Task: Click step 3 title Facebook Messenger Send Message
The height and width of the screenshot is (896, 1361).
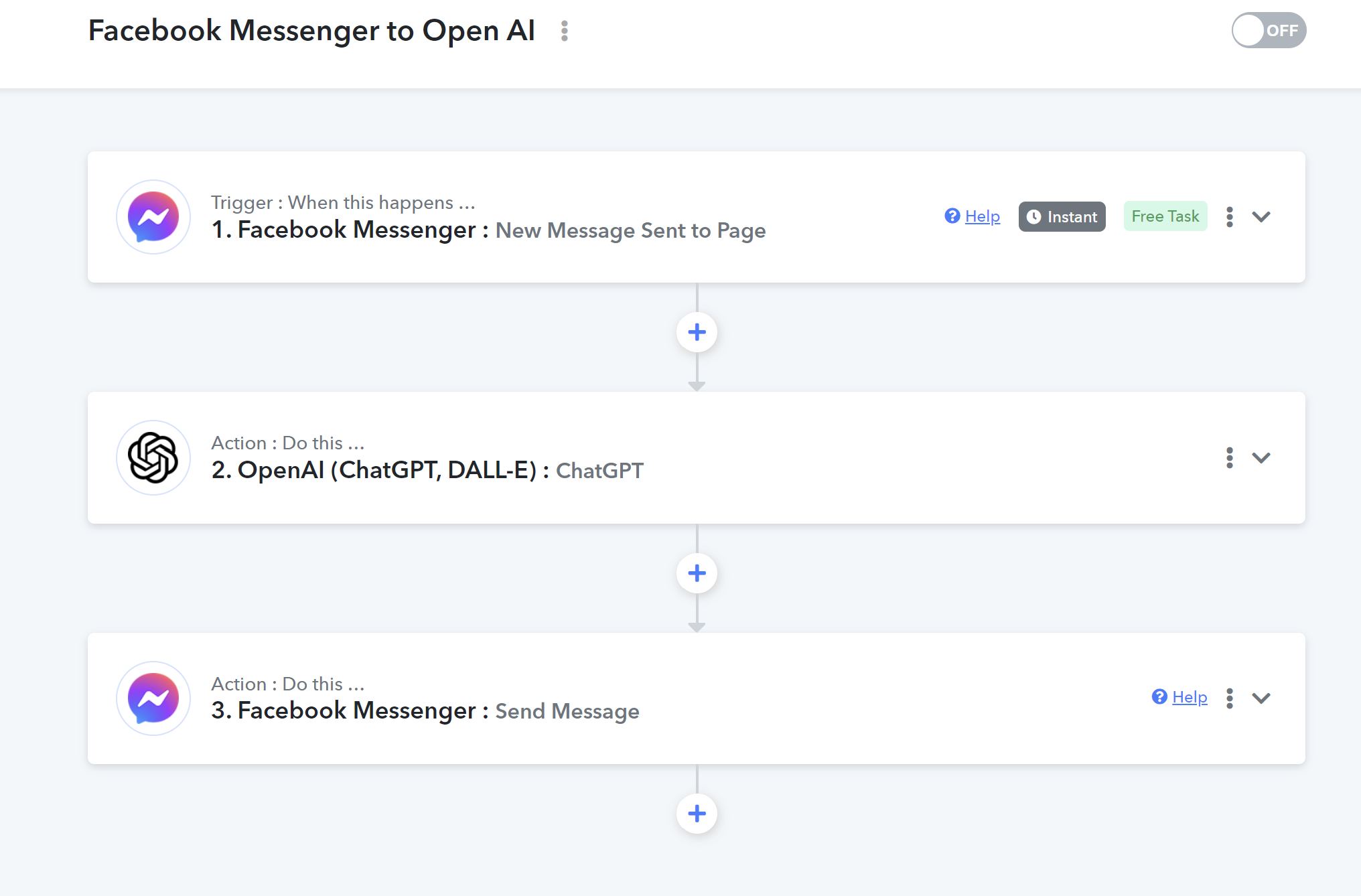Action: pos(425,711)
